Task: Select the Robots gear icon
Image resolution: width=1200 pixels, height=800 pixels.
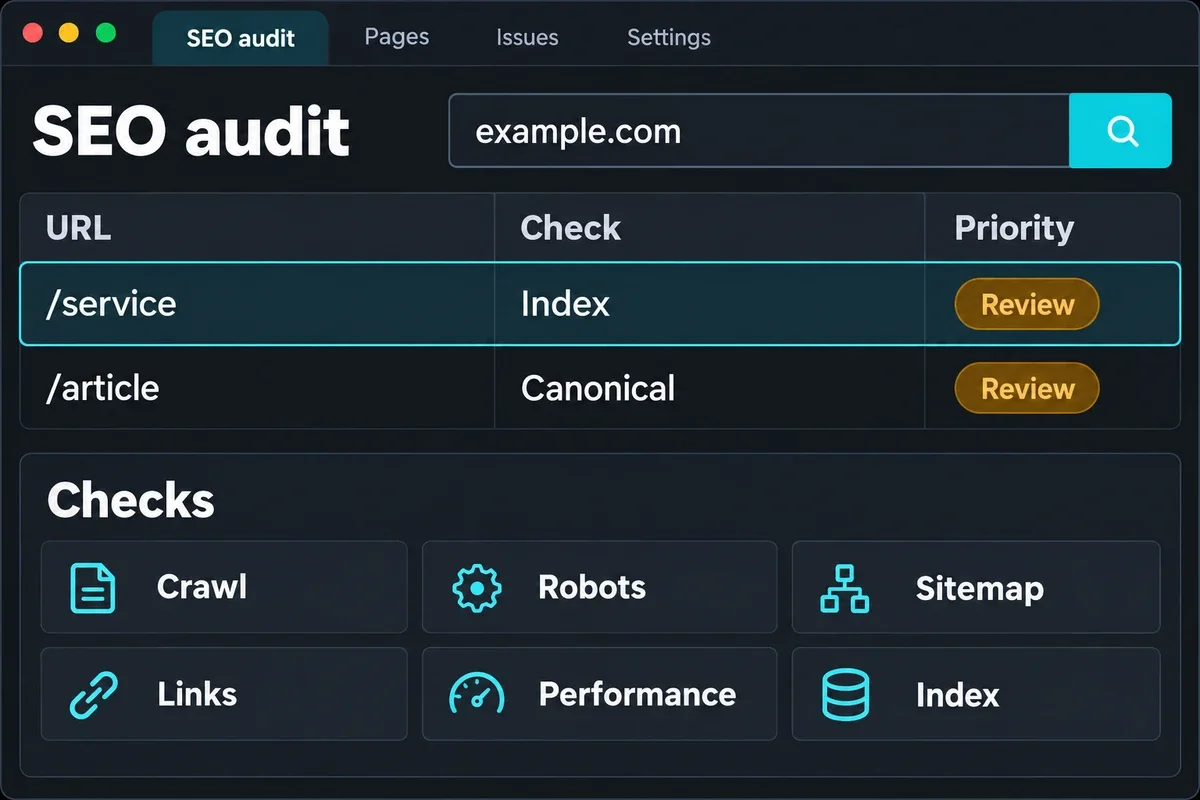Action: [x=477, y=587]
